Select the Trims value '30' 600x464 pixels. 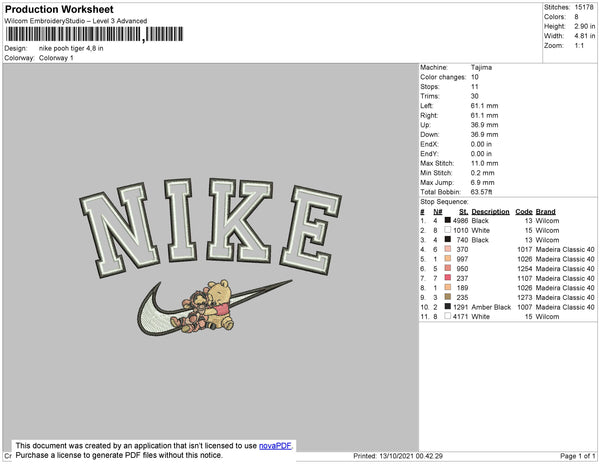(x=474, y=96)
